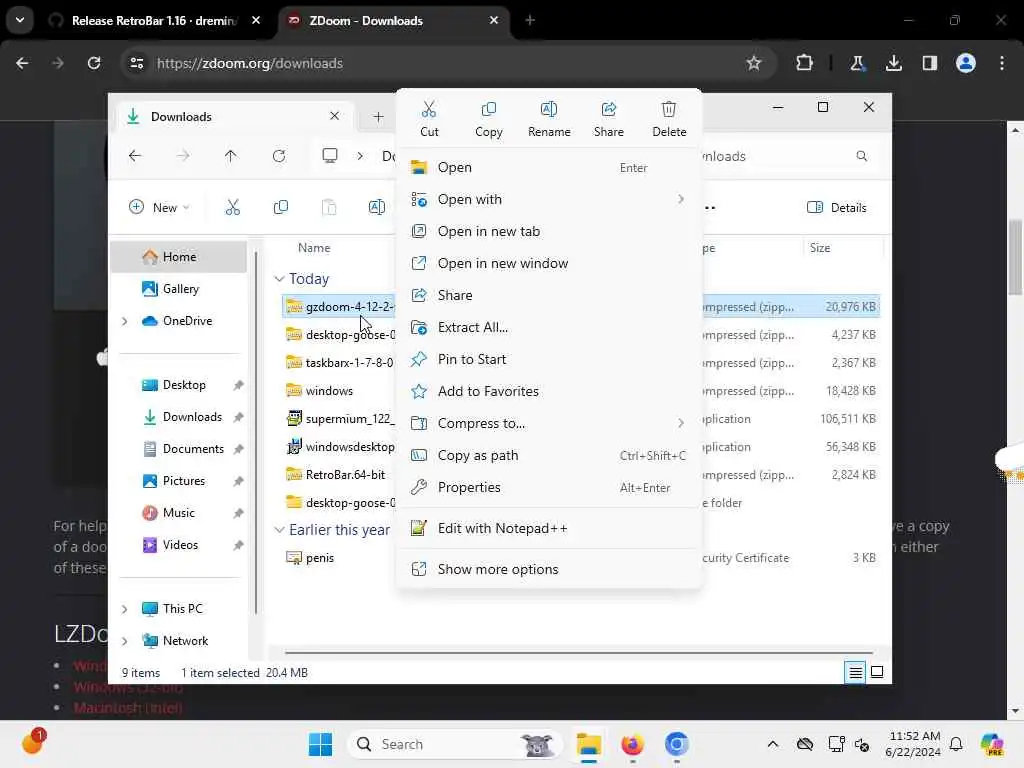Switch to large thumbnails view icon
The height and width of the screenshot is (768, 1024).
coord(877,672)
